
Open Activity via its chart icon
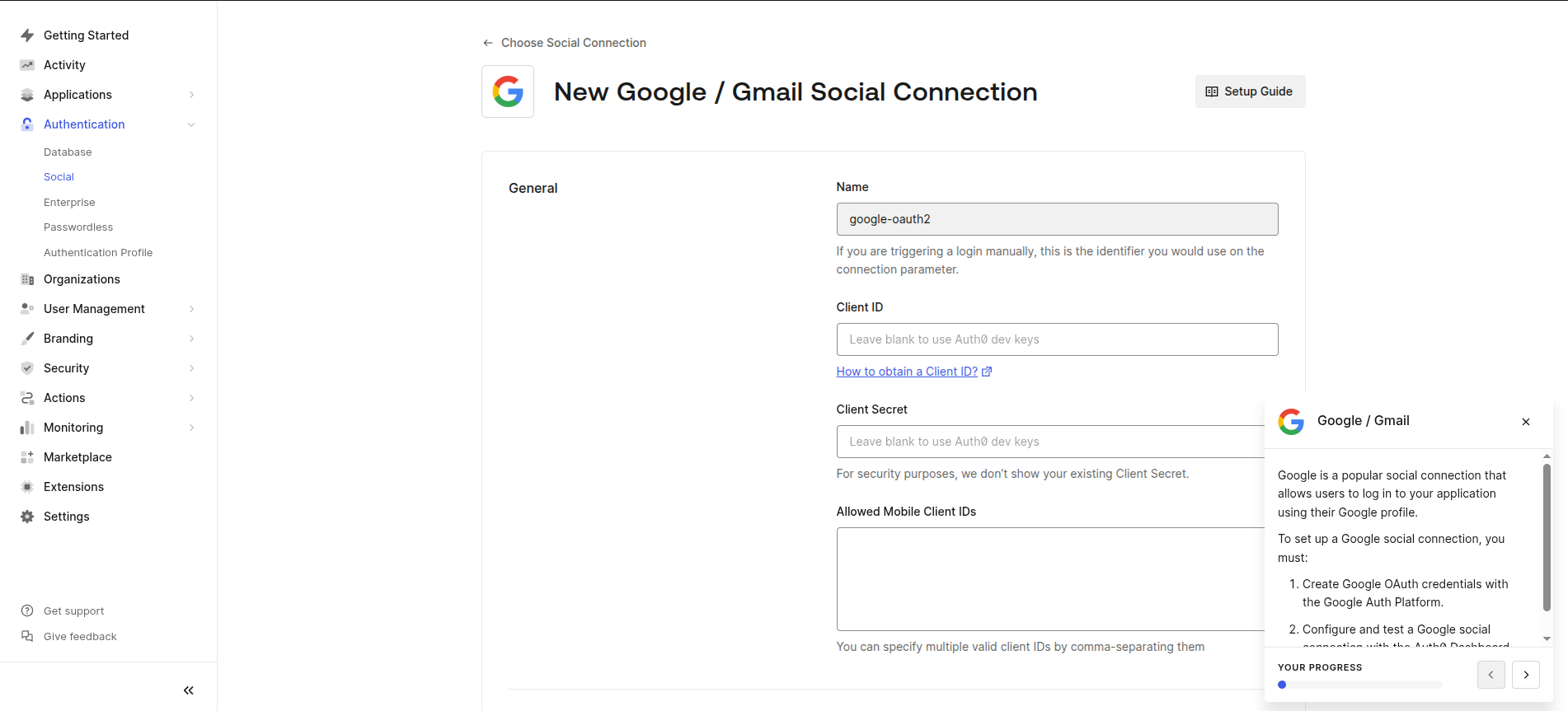point(27,65)
